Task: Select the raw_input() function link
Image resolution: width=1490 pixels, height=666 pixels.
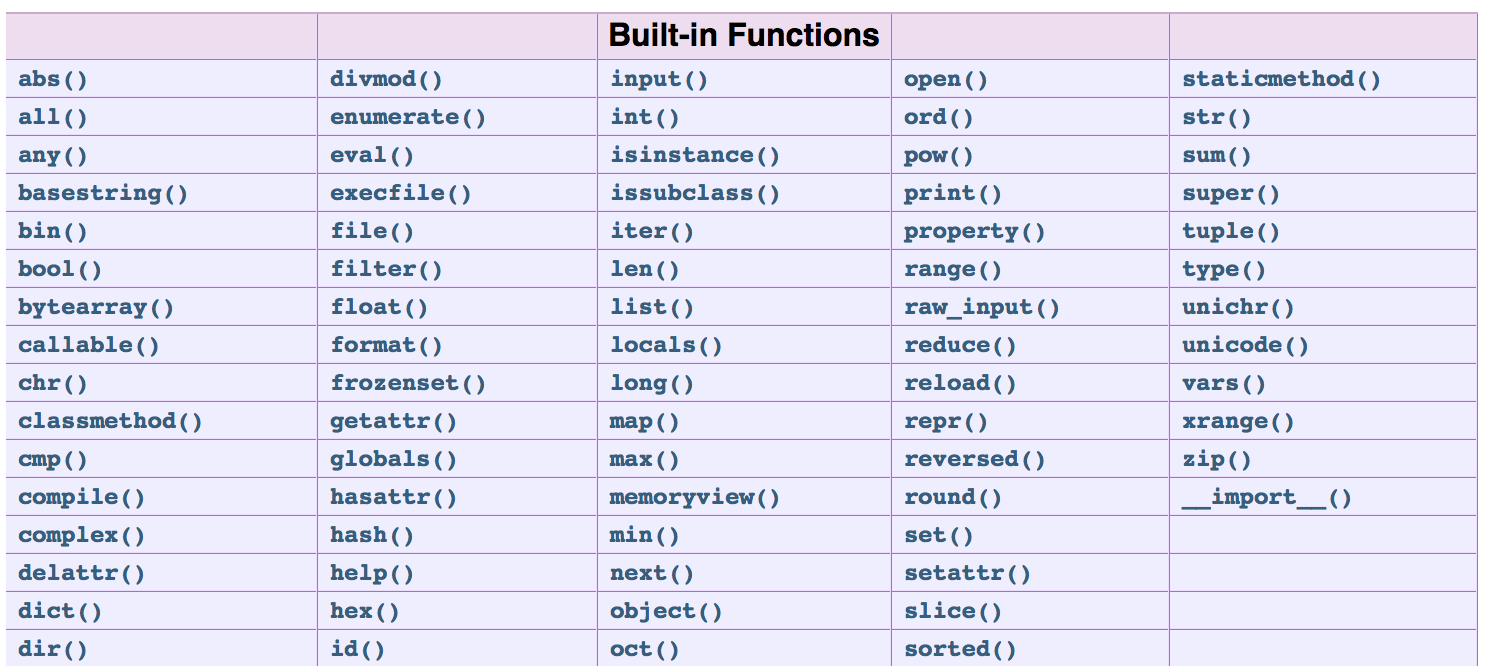Action: click(x=981, y=308)
